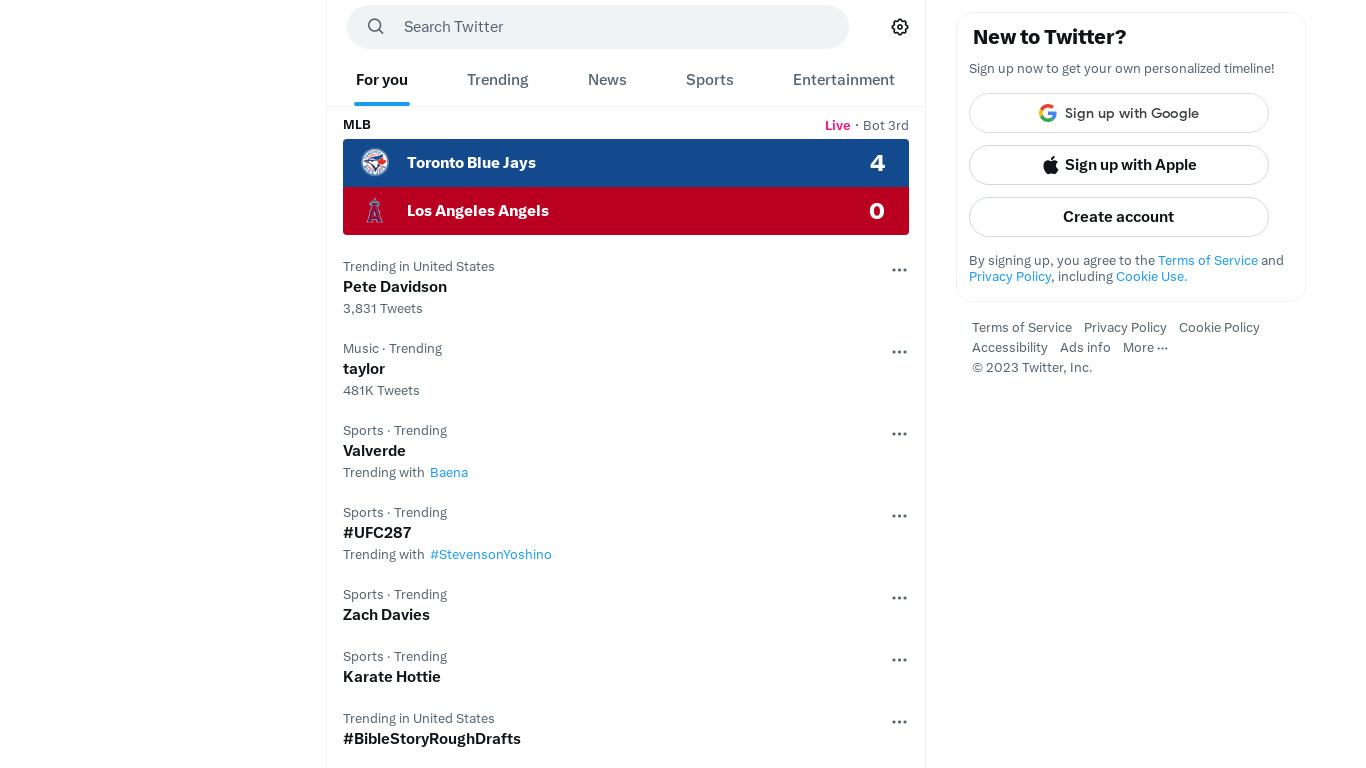Click the Live status label
The width and height of the screenshot is (1366, 768).
838,126
